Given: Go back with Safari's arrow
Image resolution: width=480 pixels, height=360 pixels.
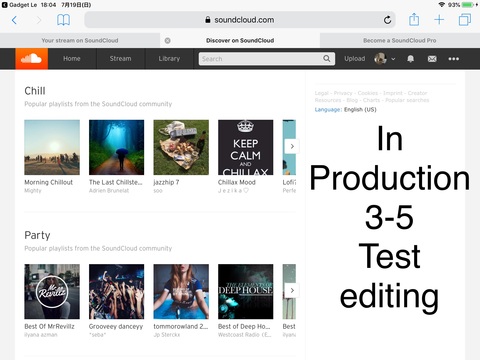Looking at the screenshot, I should (14, 20).
